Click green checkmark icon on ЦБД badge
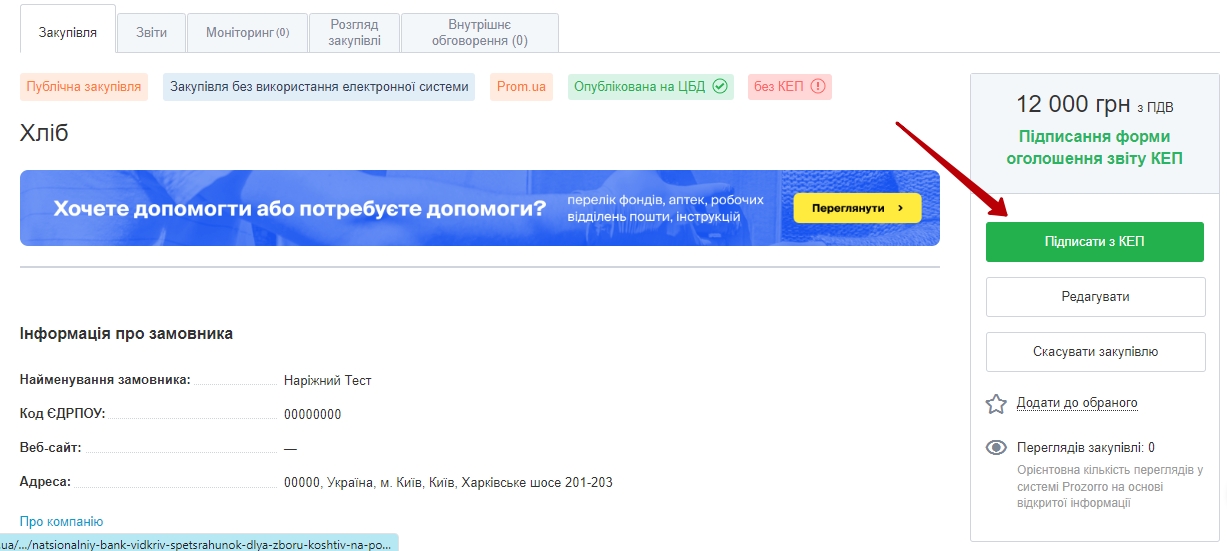 (x=719, y=87)
